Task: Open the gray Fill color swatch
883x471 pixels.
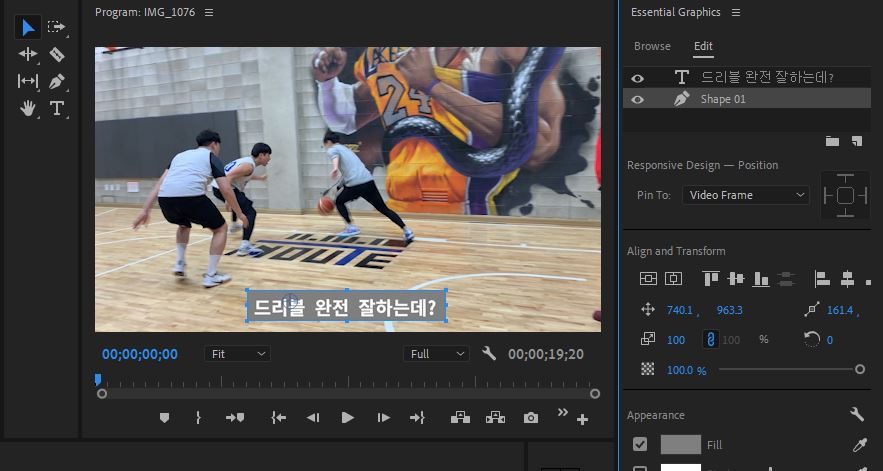Action: pos(681,445)
